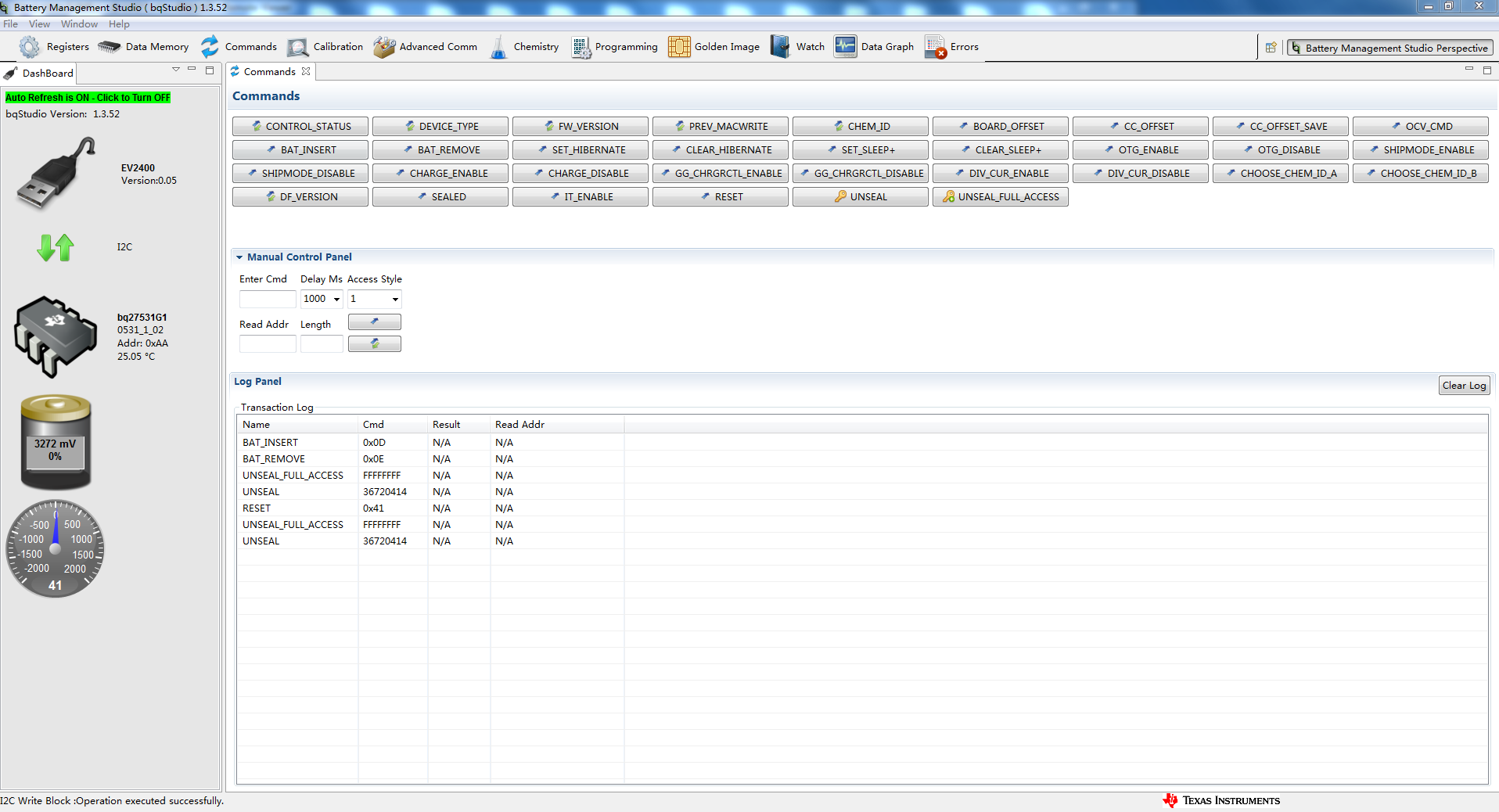Open the Help menu
This screenshot has width=1499, height=812.
click(x=119, y=24)
